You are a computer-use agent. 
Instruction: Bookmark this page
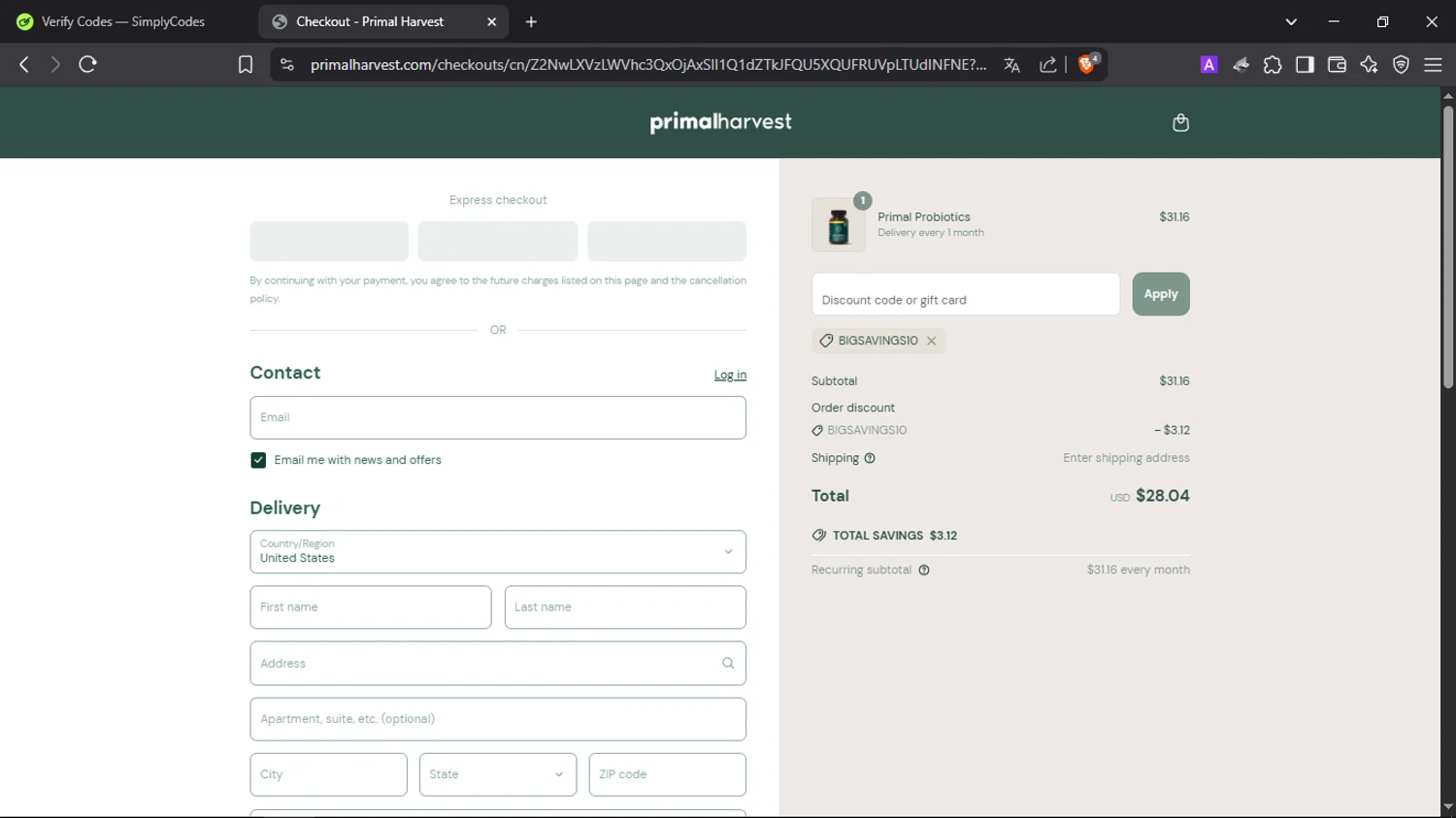coord(246,64)
